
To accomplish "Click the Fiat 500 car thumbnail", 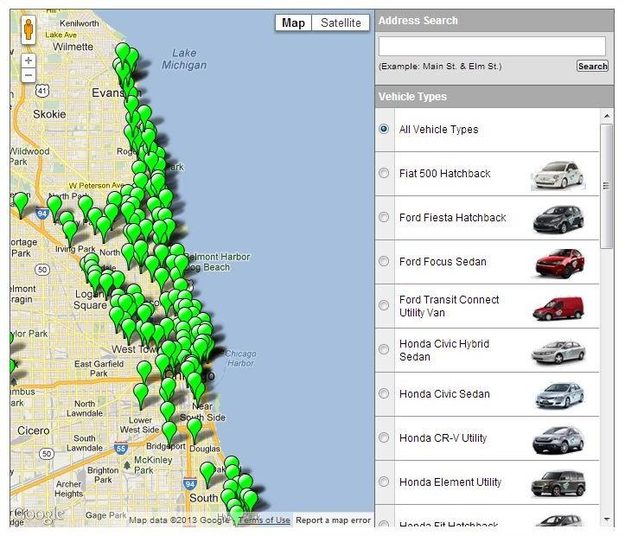I will click(x=558, y=175).
